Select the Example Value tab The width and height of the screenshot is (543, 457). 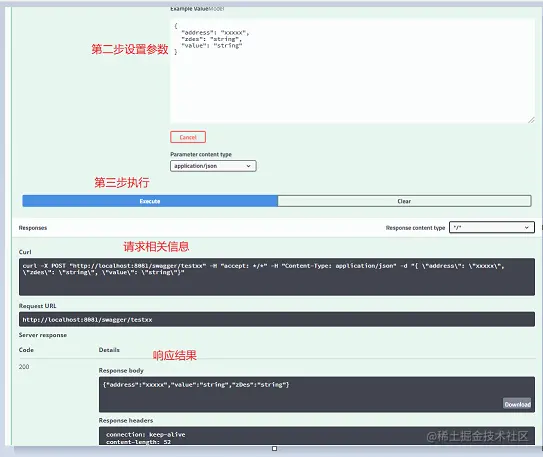point(189,9)
